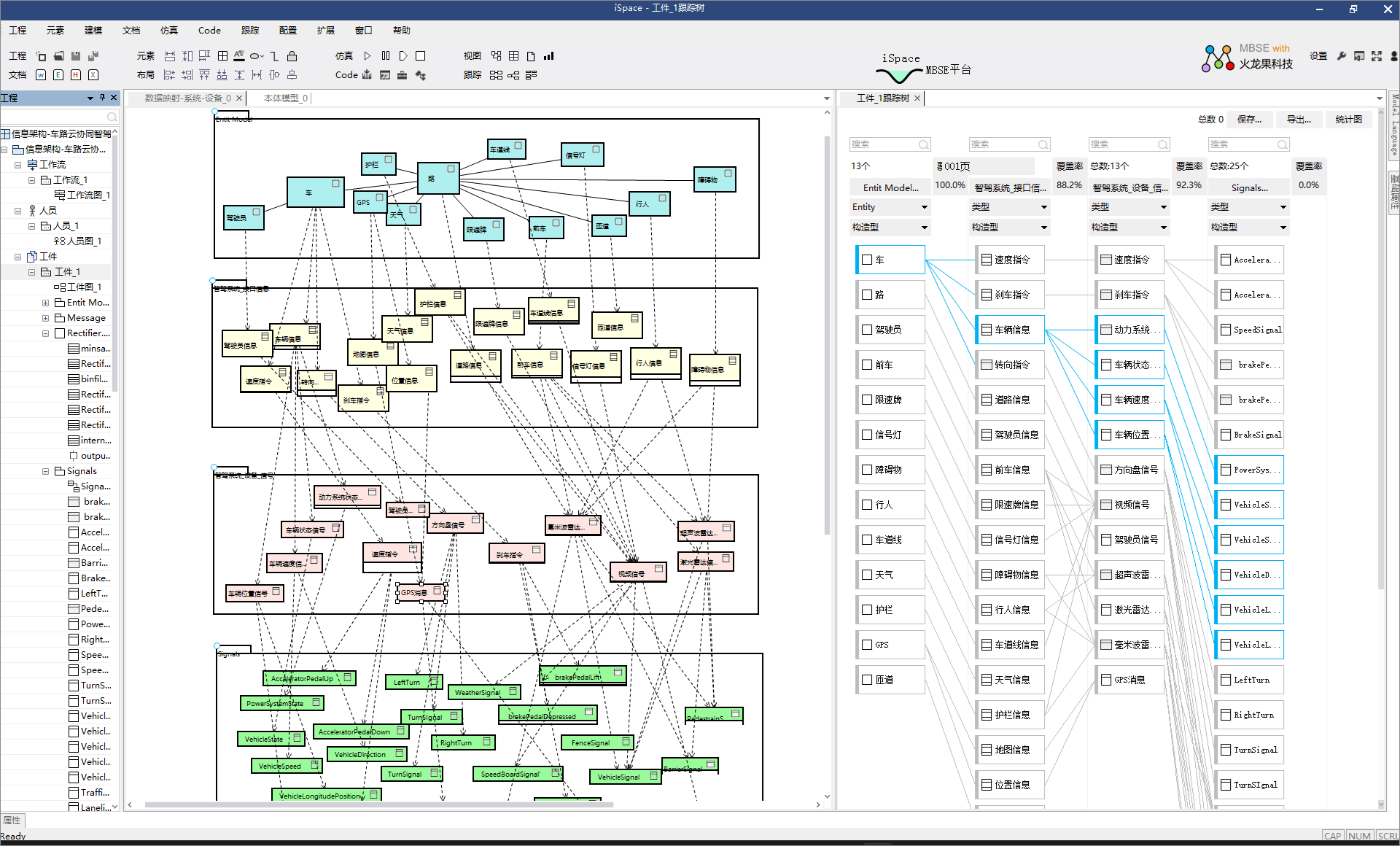The width and height of the screenshot is (1400, 846).
Task: Click the first search field above Entity column
Action: click(890, 144)
